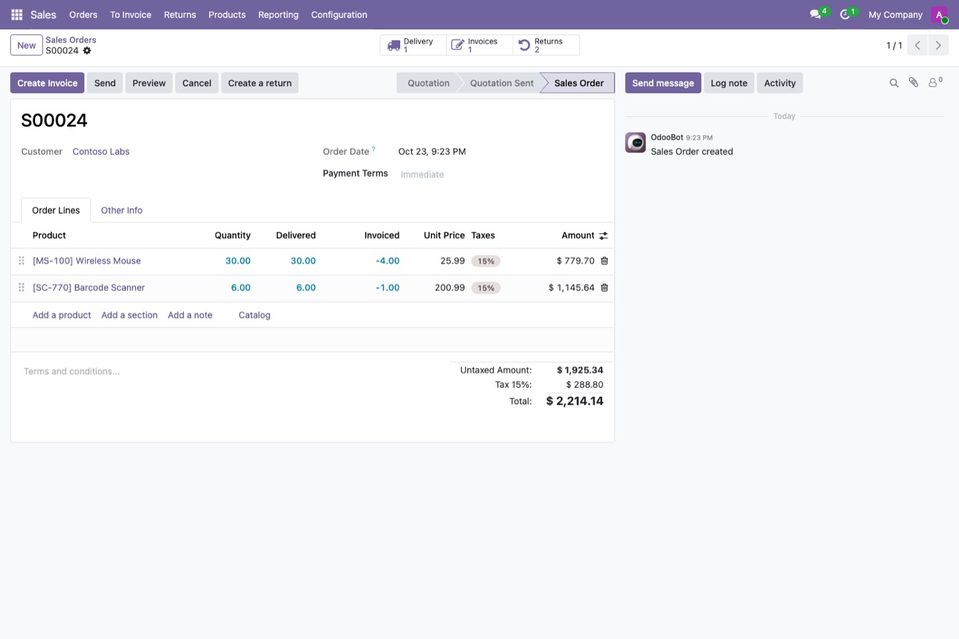Click Add a note link

pyautogui.click(x=190, y=315)
